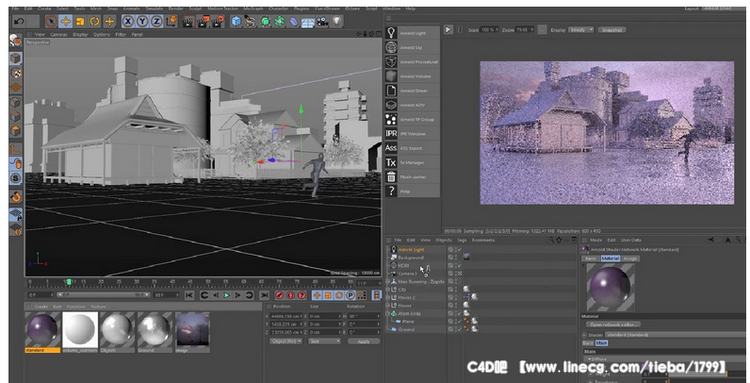750x383 pixels.
Task: Create an Arnold Sky
Action: point(412,47)
